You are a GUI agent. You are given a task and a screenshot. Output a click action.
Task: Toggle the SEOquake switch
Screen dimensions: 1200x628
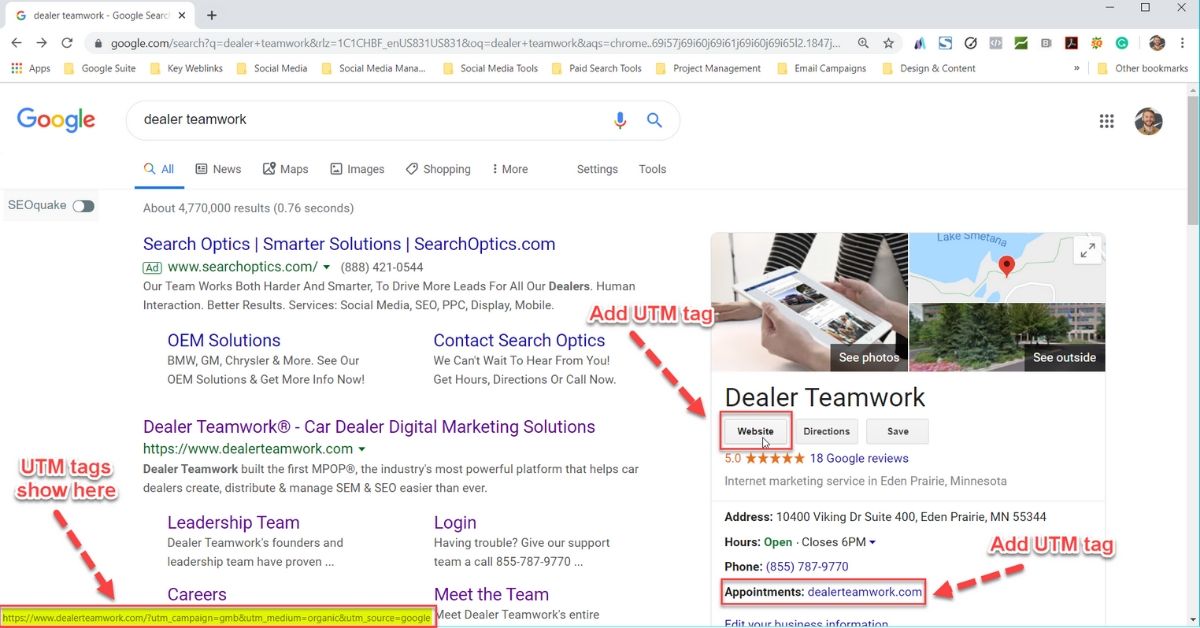[x=83, y=205]
